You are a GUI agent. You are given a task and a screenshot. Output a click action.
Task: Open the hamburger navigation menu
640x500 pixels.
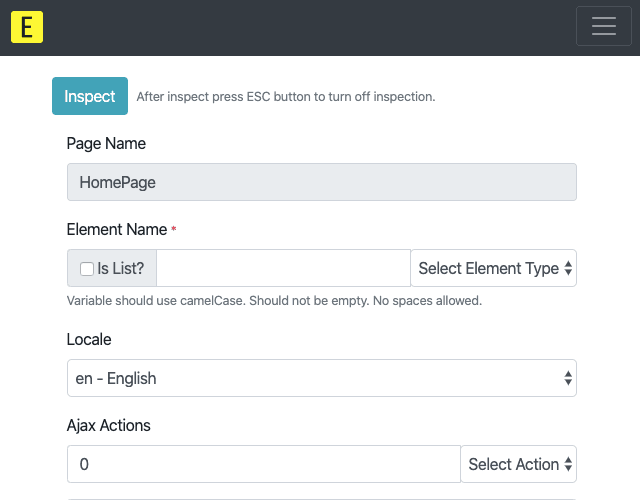click(604, 26)
